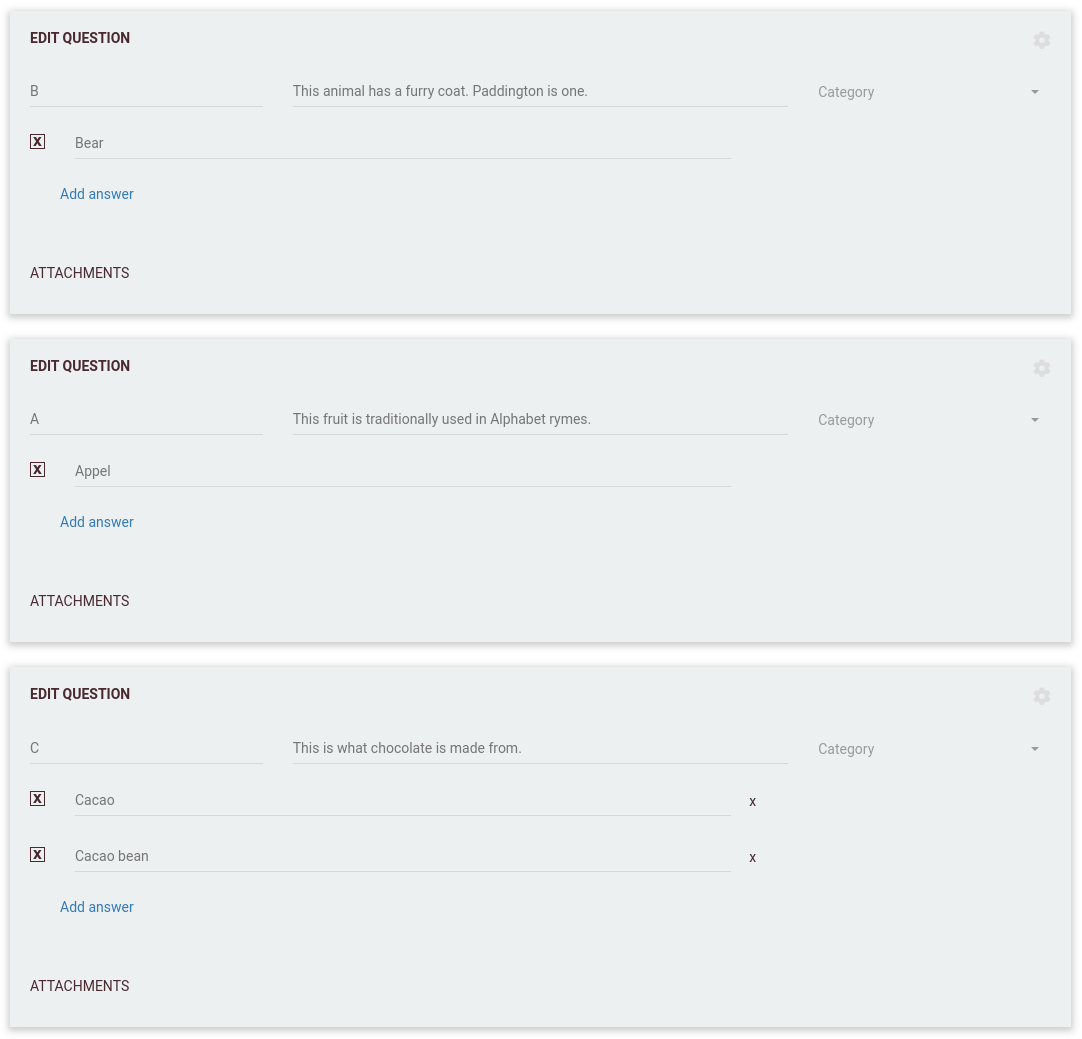Open settings gear for Appel question
This screenshot has height=1039, width=1082.
point(1042,368)
